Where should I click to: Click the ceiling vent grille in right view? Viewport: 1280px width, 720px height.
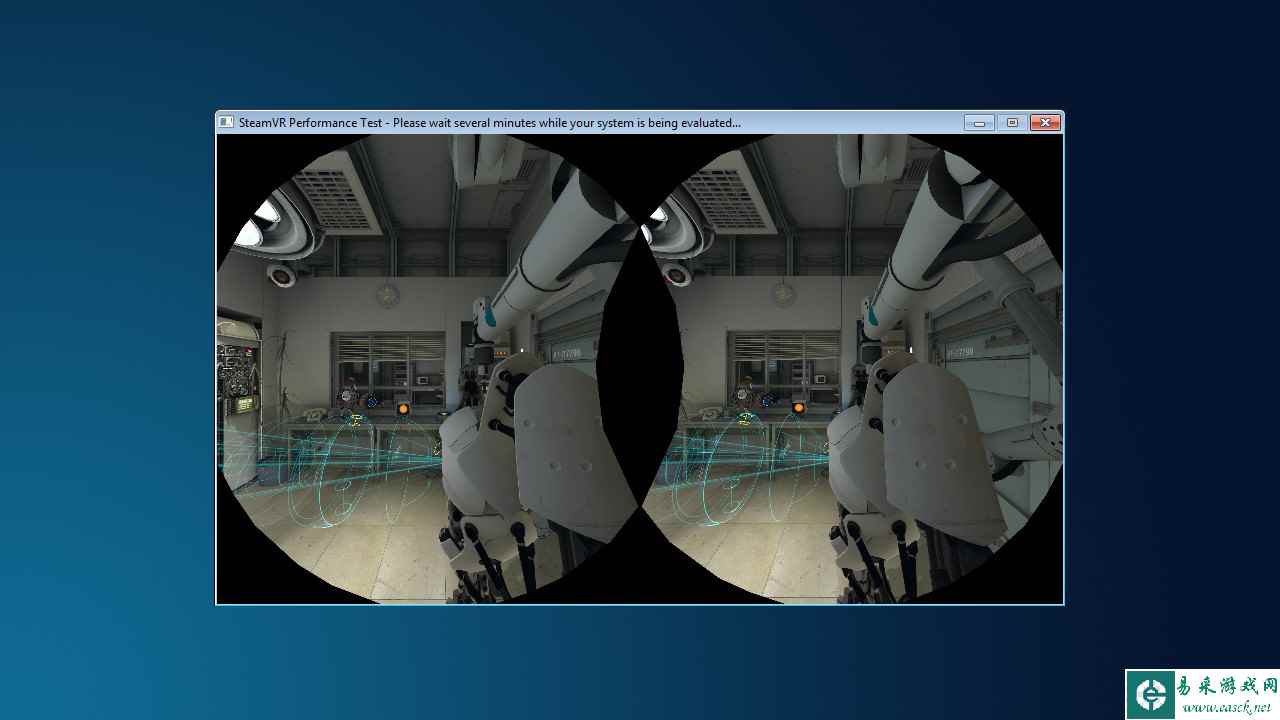[728, 199]
